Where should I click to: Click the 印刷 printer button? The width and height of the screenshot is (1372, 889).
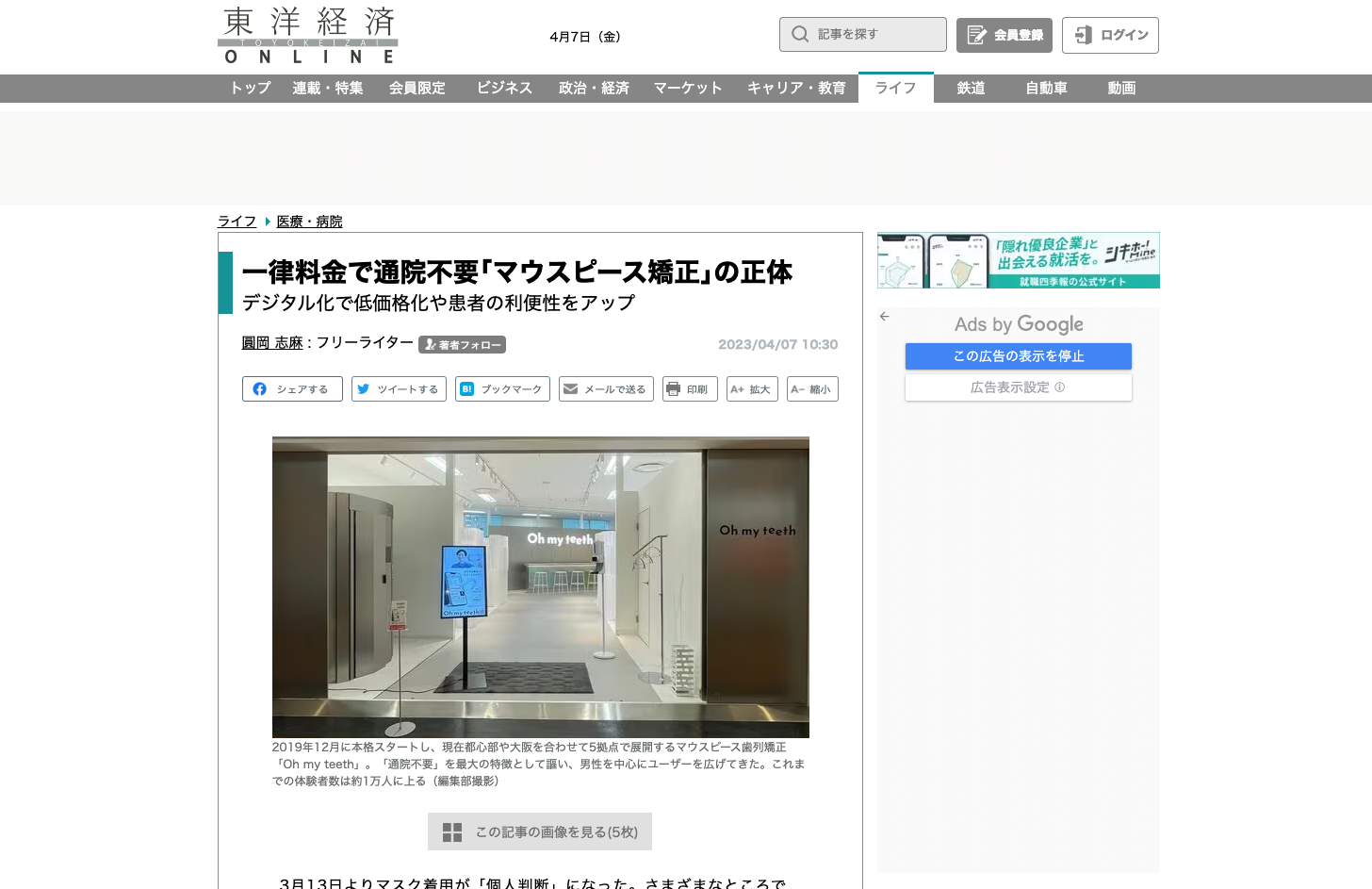[x=690, y=389]
